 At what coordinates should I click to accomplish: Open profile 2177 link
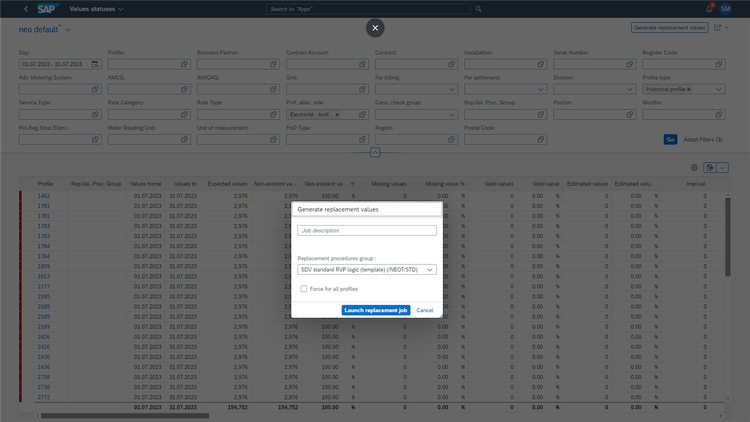44,287
